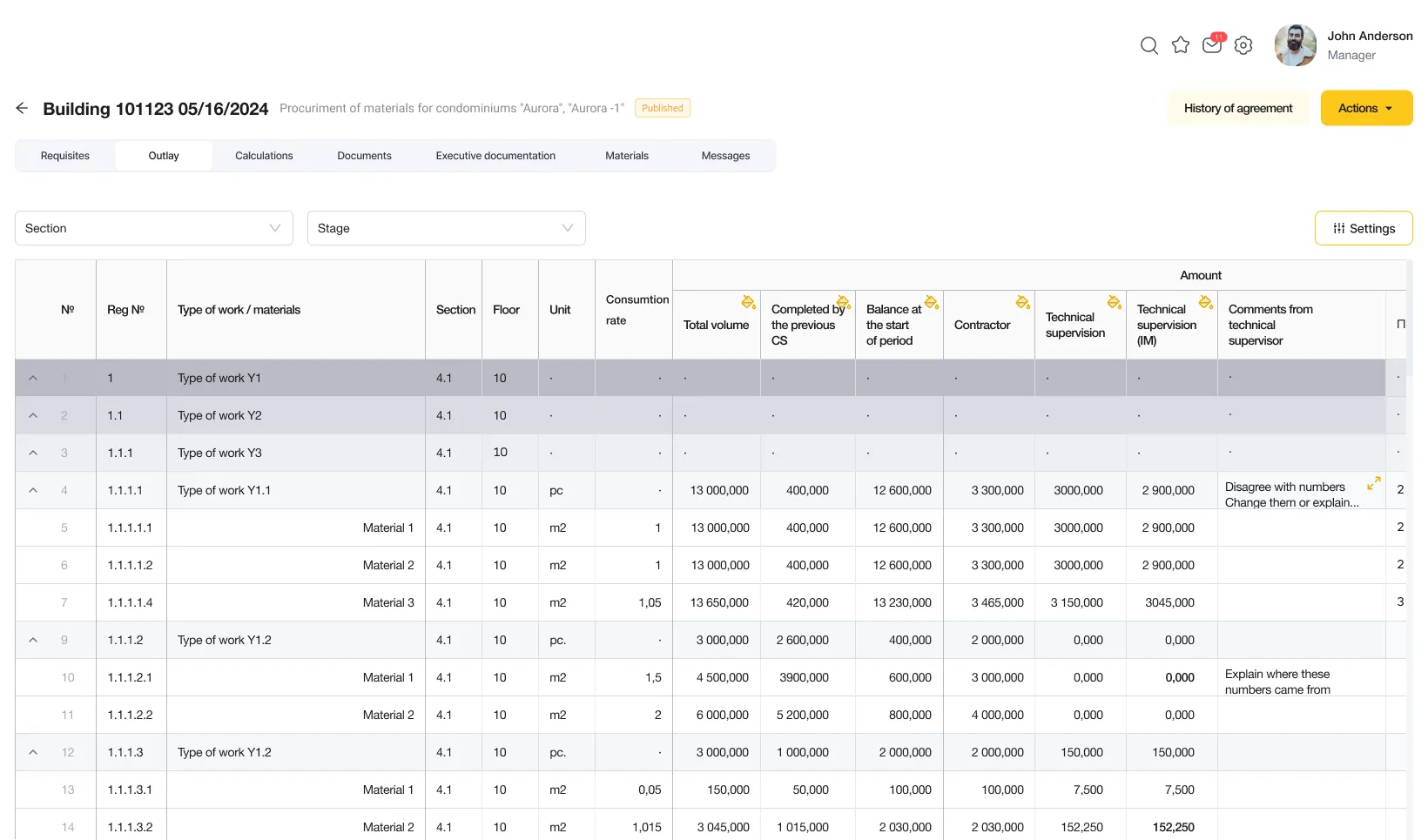Viewport: 1428px width, 840px height.
Task: Click the Published status badge
Action: click(663, 108)
